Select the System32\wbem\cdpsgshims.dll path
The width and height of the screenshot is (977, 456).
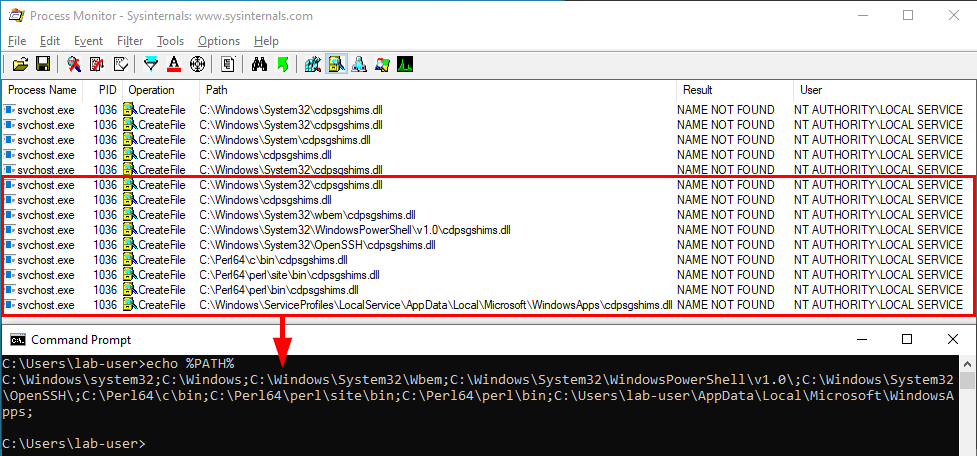click(x=307, y=215)
